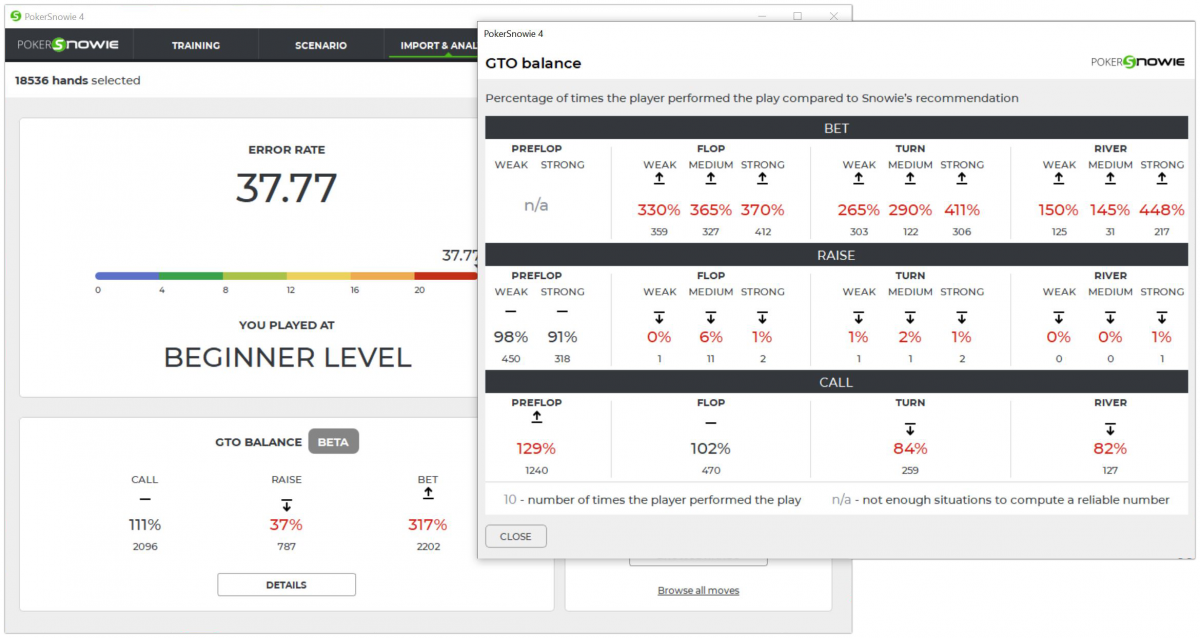Image resolution: width=1200 pixels, height=638 pixels.
Task: Click PokerSnowie app icon in title bar
Action: click(x=16, y=15)
